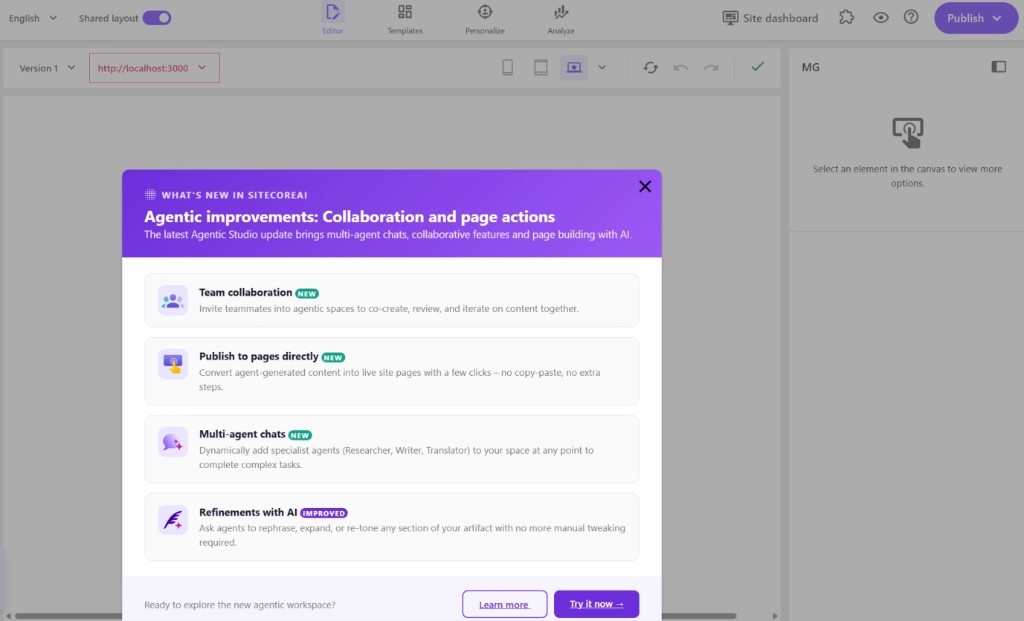Open the Analyze tab
The width and height of the screenshot is (1024, 621).
tap(560, 18)
